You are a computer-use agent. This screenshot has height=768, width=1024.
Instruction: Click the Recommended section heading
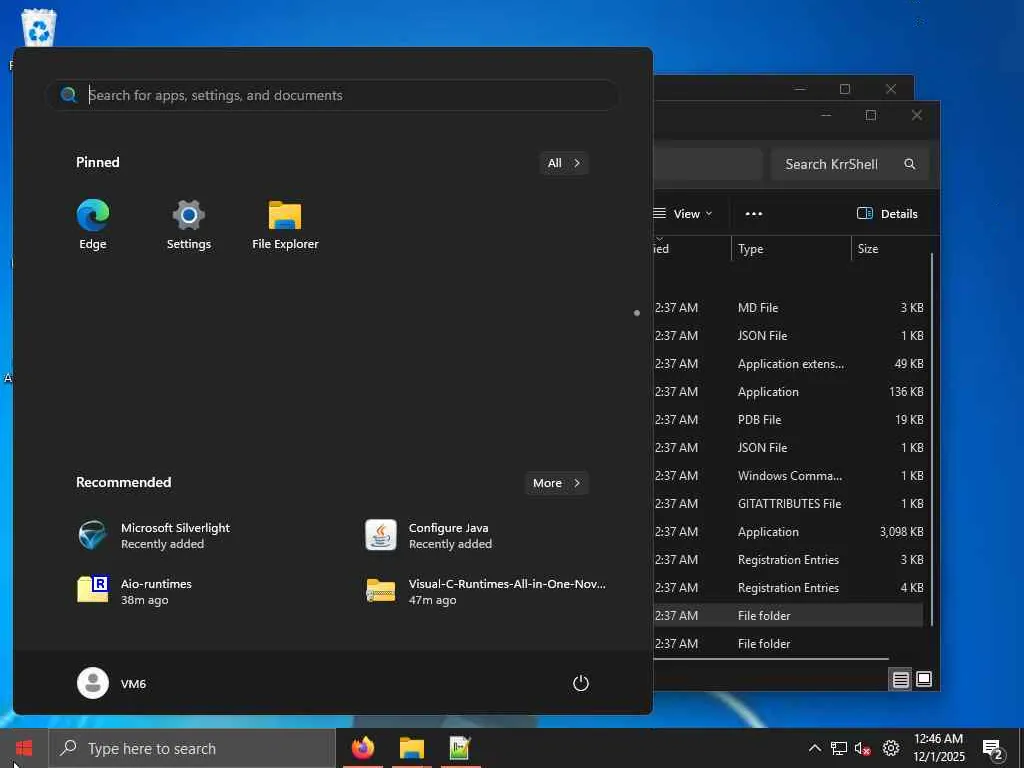click(123, 482)
